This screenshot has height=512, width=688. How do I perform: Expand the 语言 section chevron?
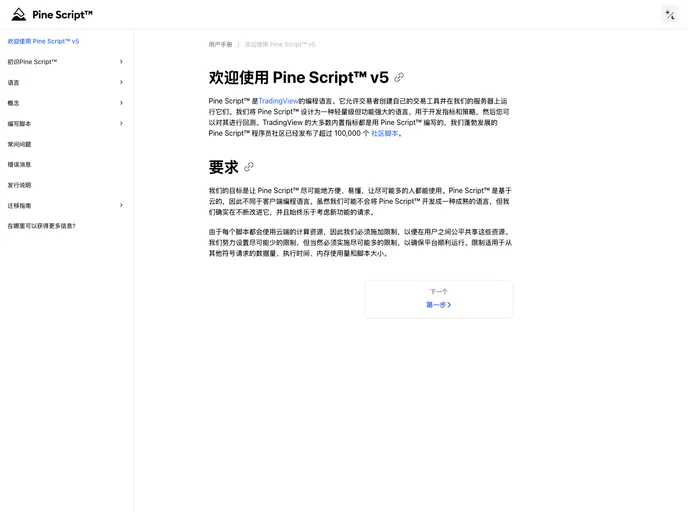pyautogui.click(x=121, y=82)
